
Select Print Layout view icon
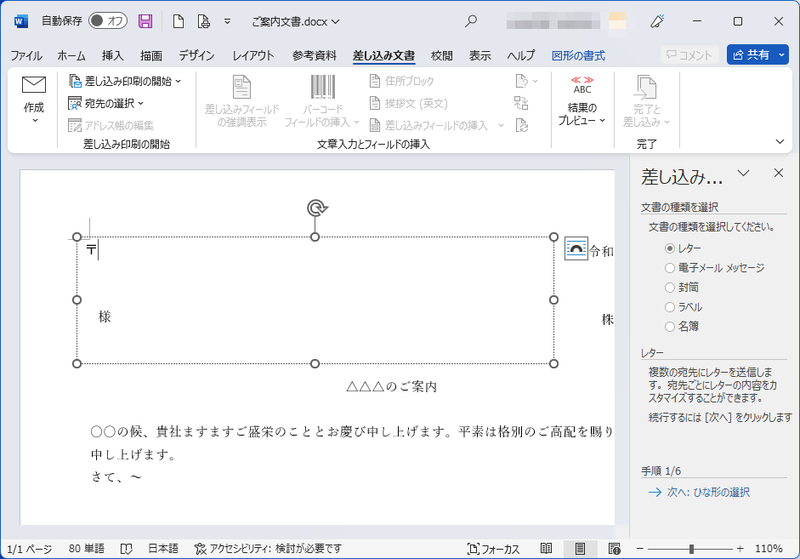point(580,549)
